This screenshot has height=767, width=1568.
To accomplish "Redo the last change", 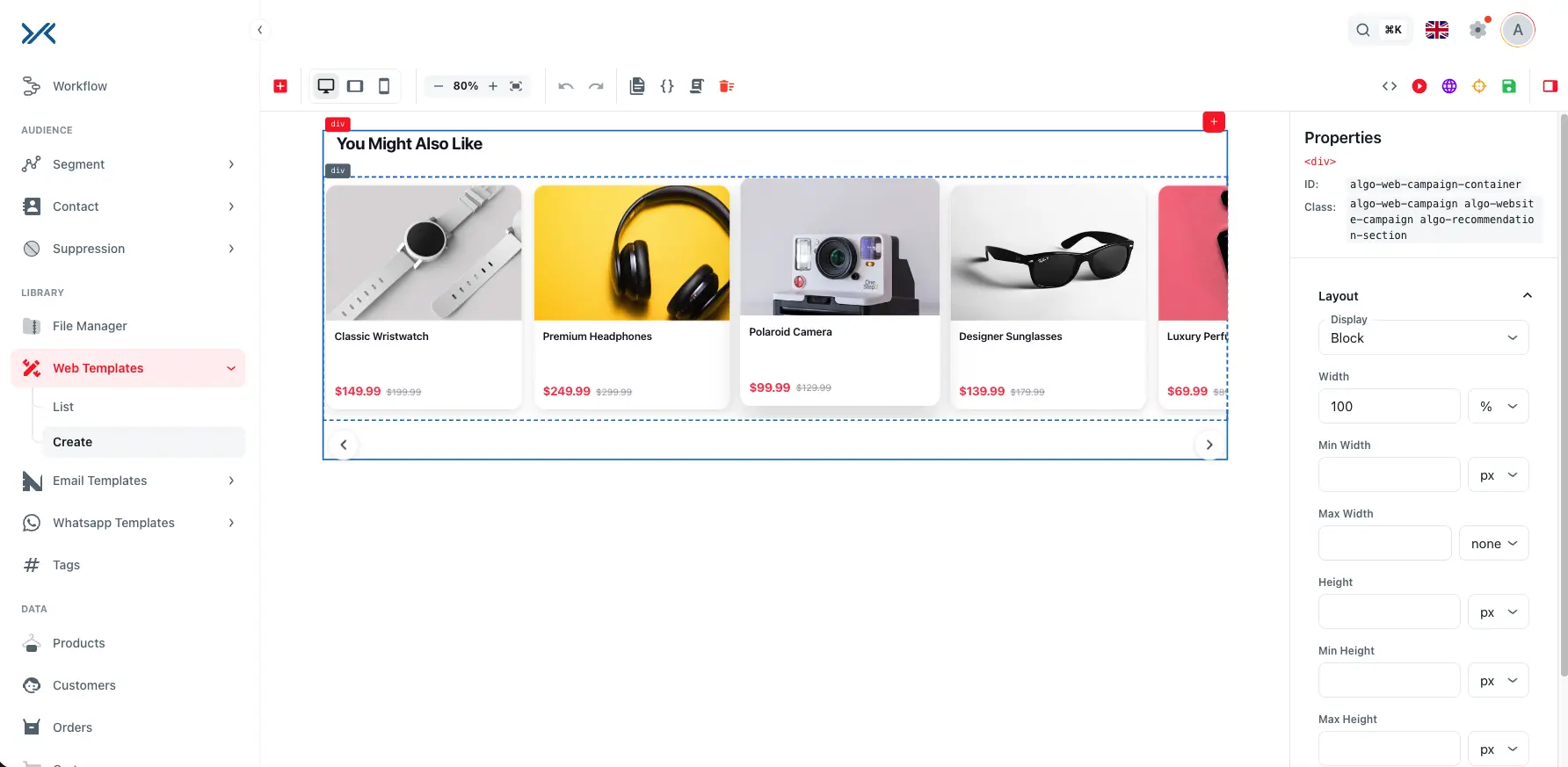I will [x=596, y=86].
